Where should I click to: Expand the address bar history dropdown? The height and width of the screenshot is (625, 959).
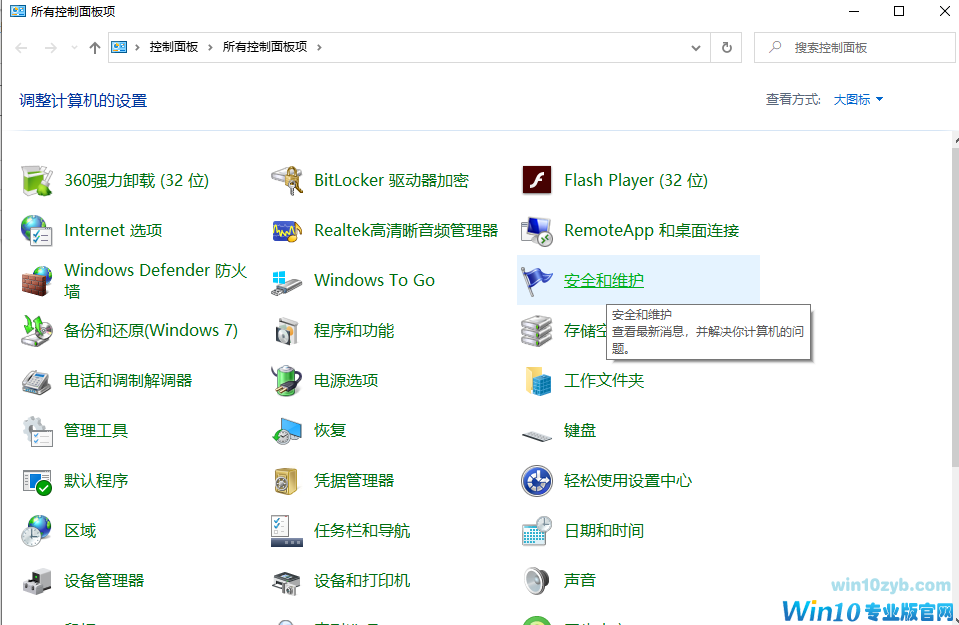[x=696, y=47]
